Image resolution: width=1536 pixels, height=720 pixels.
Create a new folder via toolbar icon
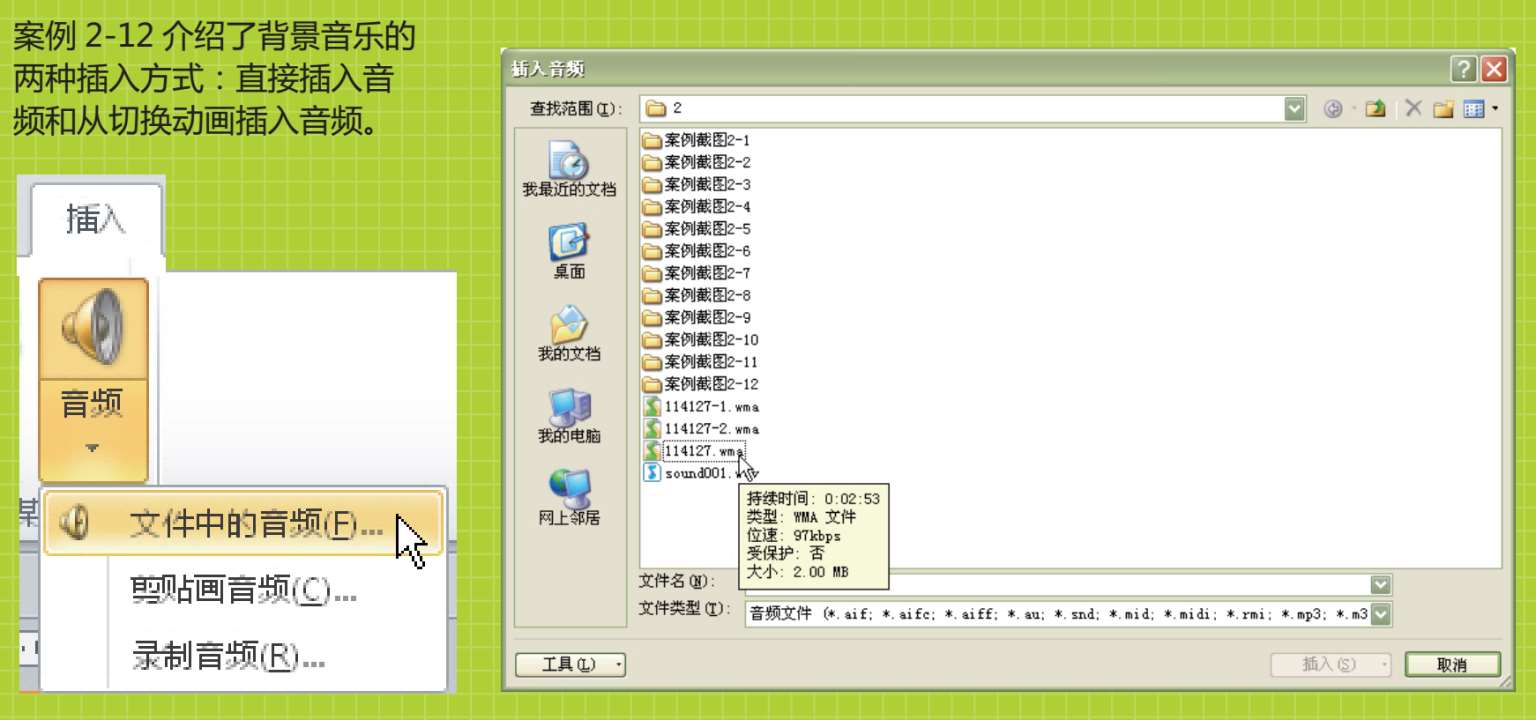[x=1442, y=109]
